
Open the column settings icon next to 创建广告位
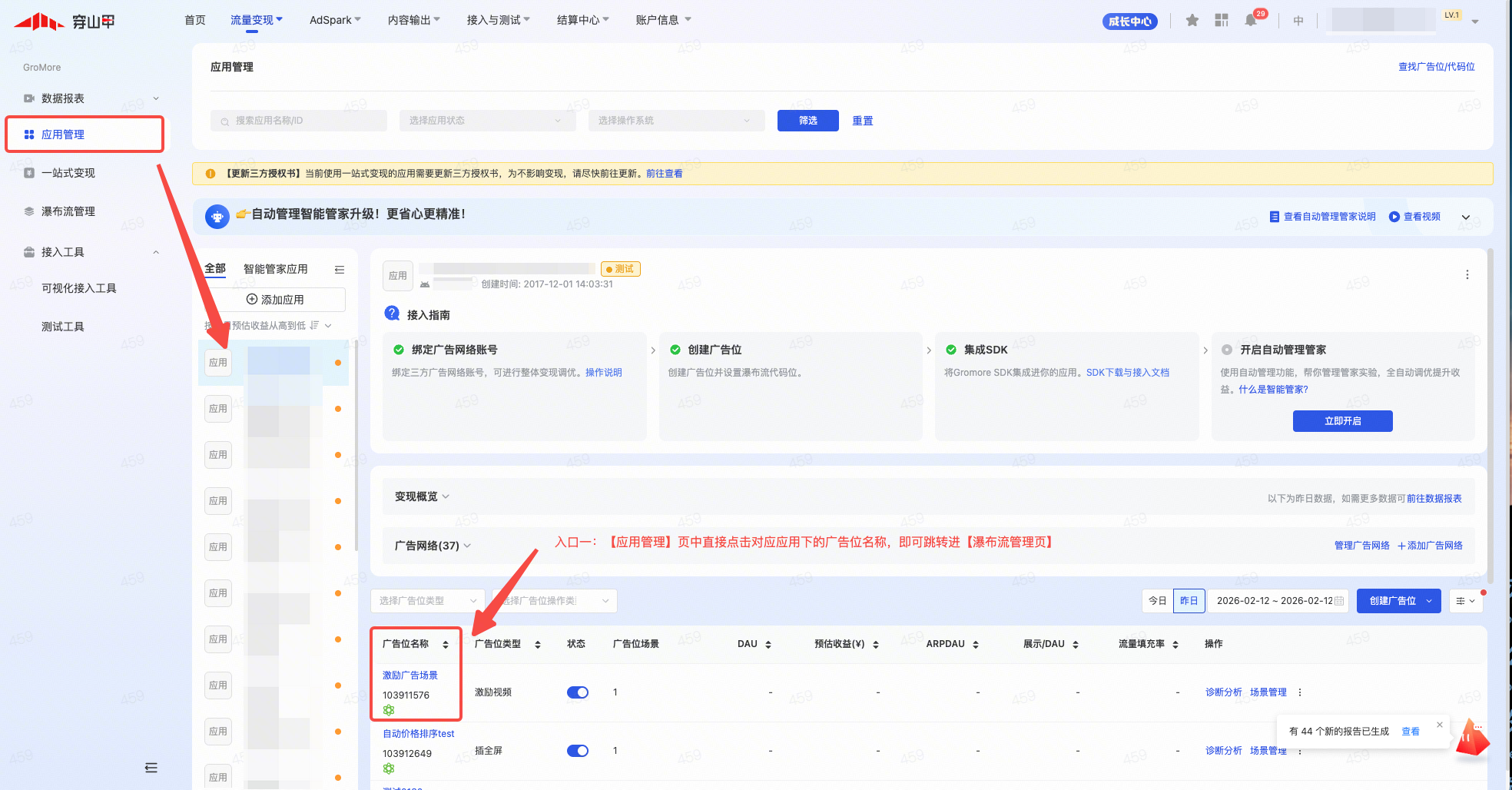(1465, 601)
